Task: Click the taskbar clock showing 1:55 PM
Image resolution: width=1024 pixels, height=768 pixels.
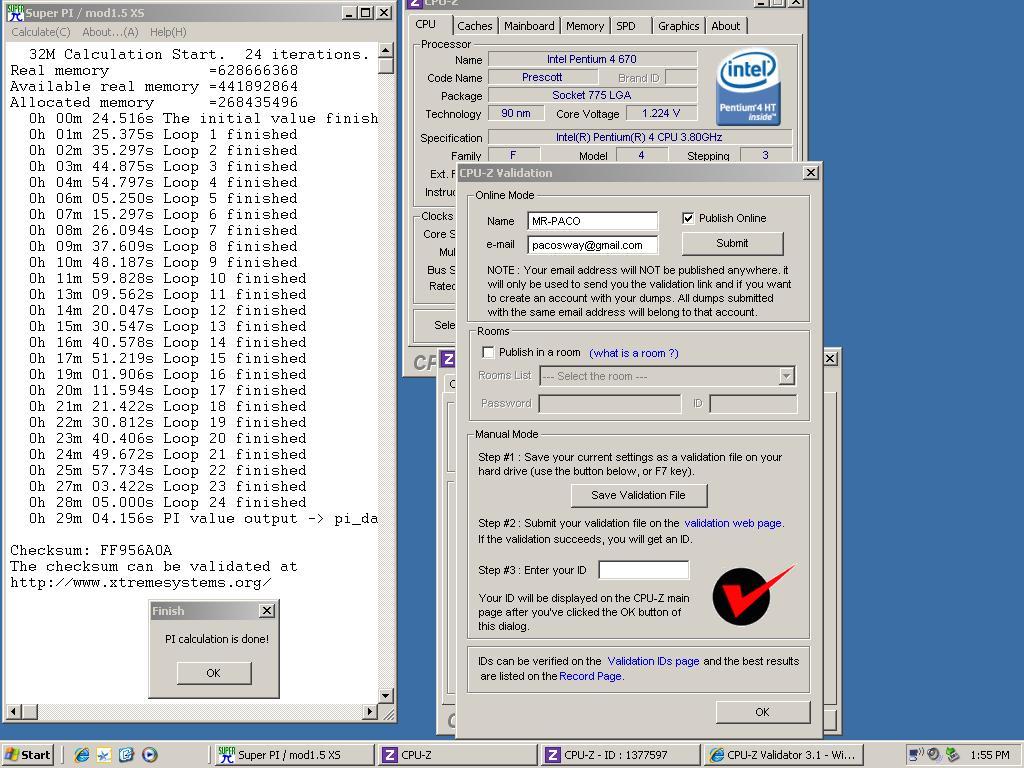Action: [x=989, y=755]
